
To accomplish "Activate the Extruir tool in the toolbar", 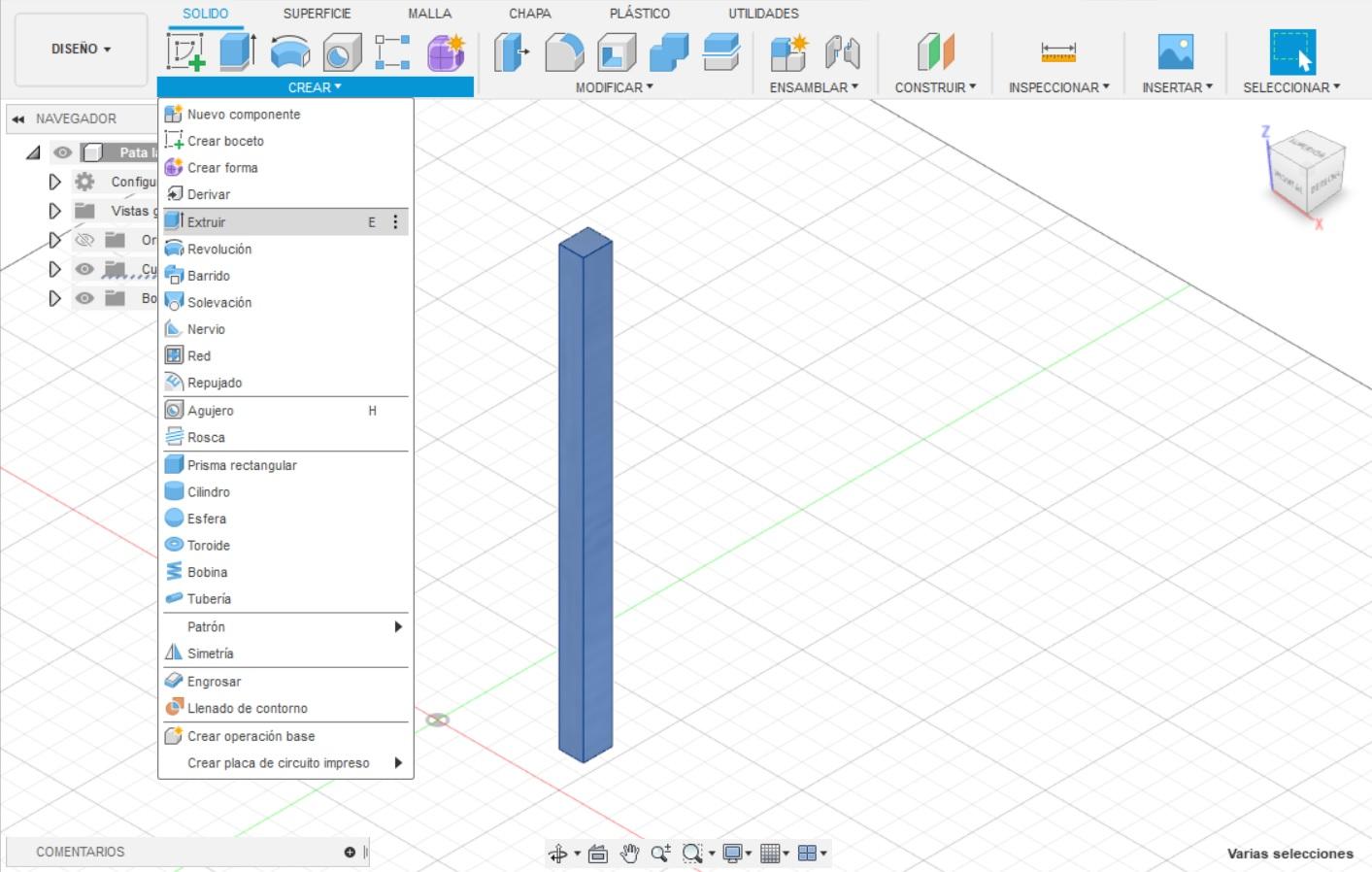I will [238, 51].
